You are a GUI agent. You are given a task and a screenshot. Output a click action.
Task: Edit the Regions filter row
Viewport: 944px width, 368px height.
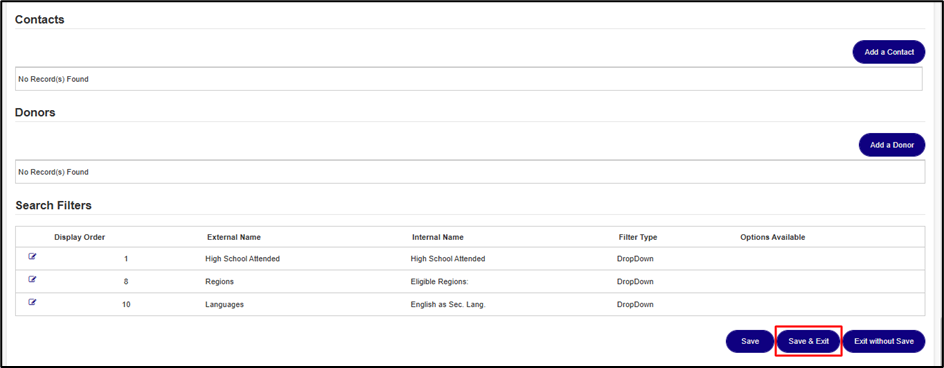coord(33,279)
